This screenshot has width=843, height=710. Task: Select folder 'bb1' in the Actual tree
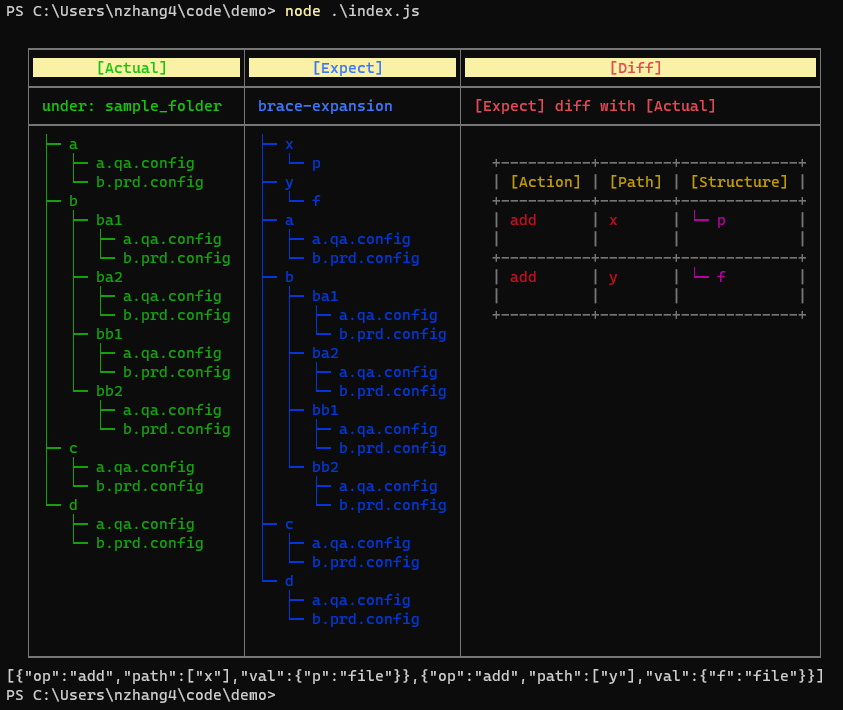point(109,334)
